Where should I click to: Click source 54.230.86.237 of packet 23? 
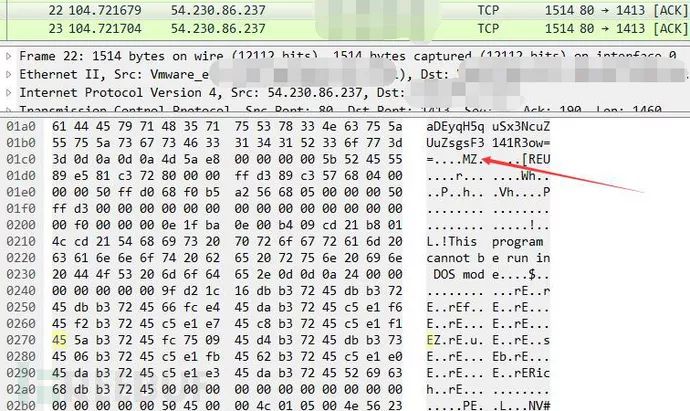[x=218, y=29]
